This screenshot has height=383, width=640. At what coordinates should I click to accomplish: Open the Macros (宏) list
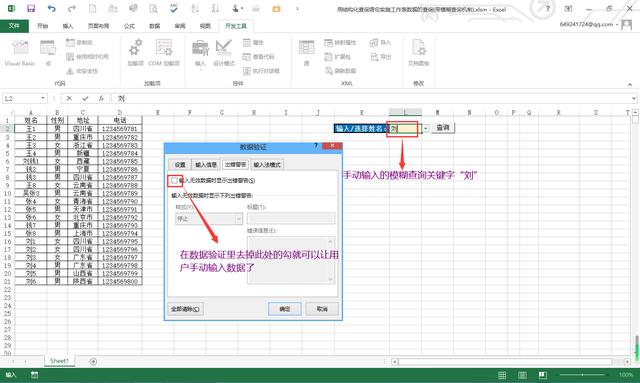(48, 53)
